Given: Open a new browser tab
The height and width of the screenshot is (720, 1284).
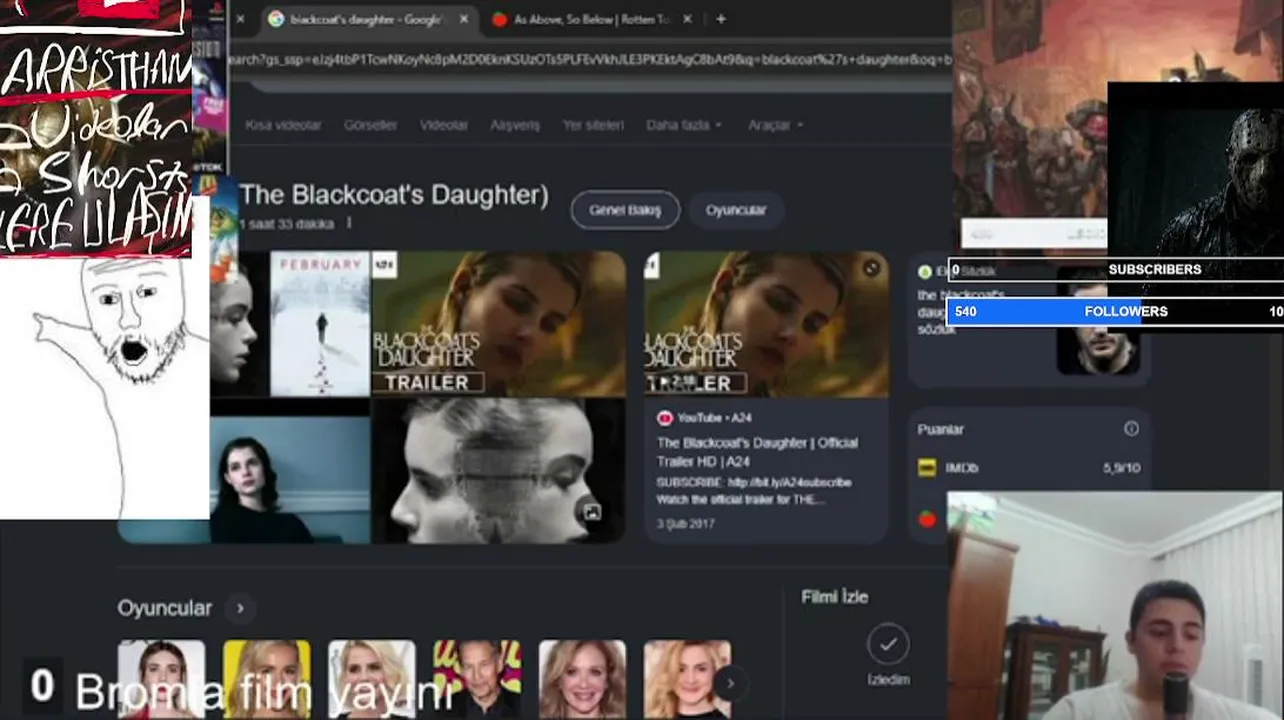Looking at the screenshot, I should (721, 19).
